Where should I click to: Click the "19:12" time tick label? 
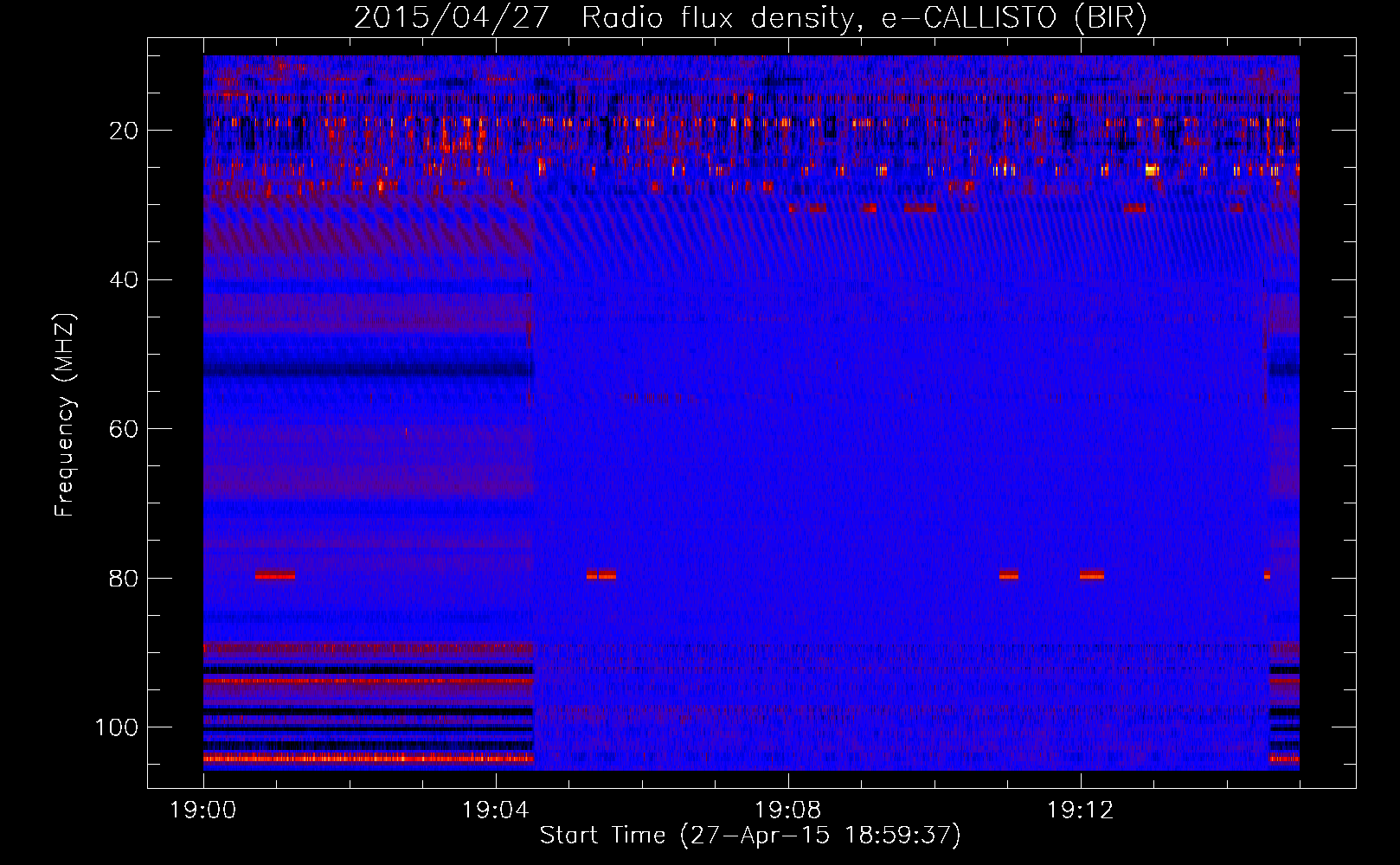pyautogui.click(x=1080, y=811)
